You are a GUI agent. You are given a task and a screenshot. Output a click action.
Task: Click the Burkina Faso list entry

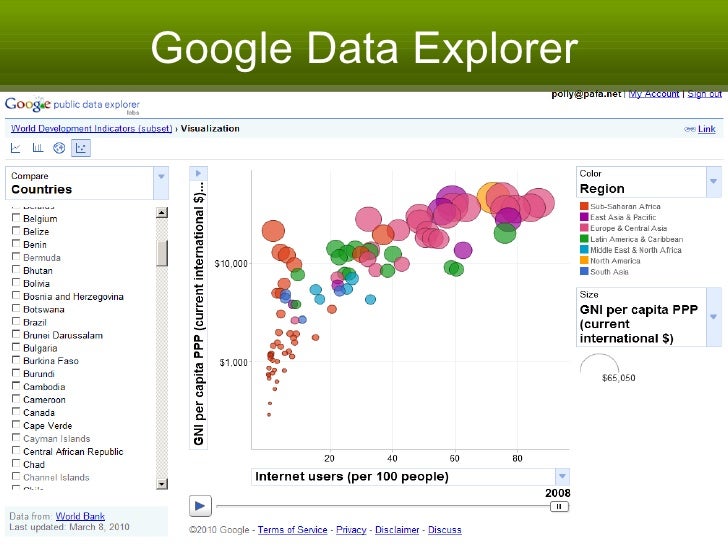[51, 361]
